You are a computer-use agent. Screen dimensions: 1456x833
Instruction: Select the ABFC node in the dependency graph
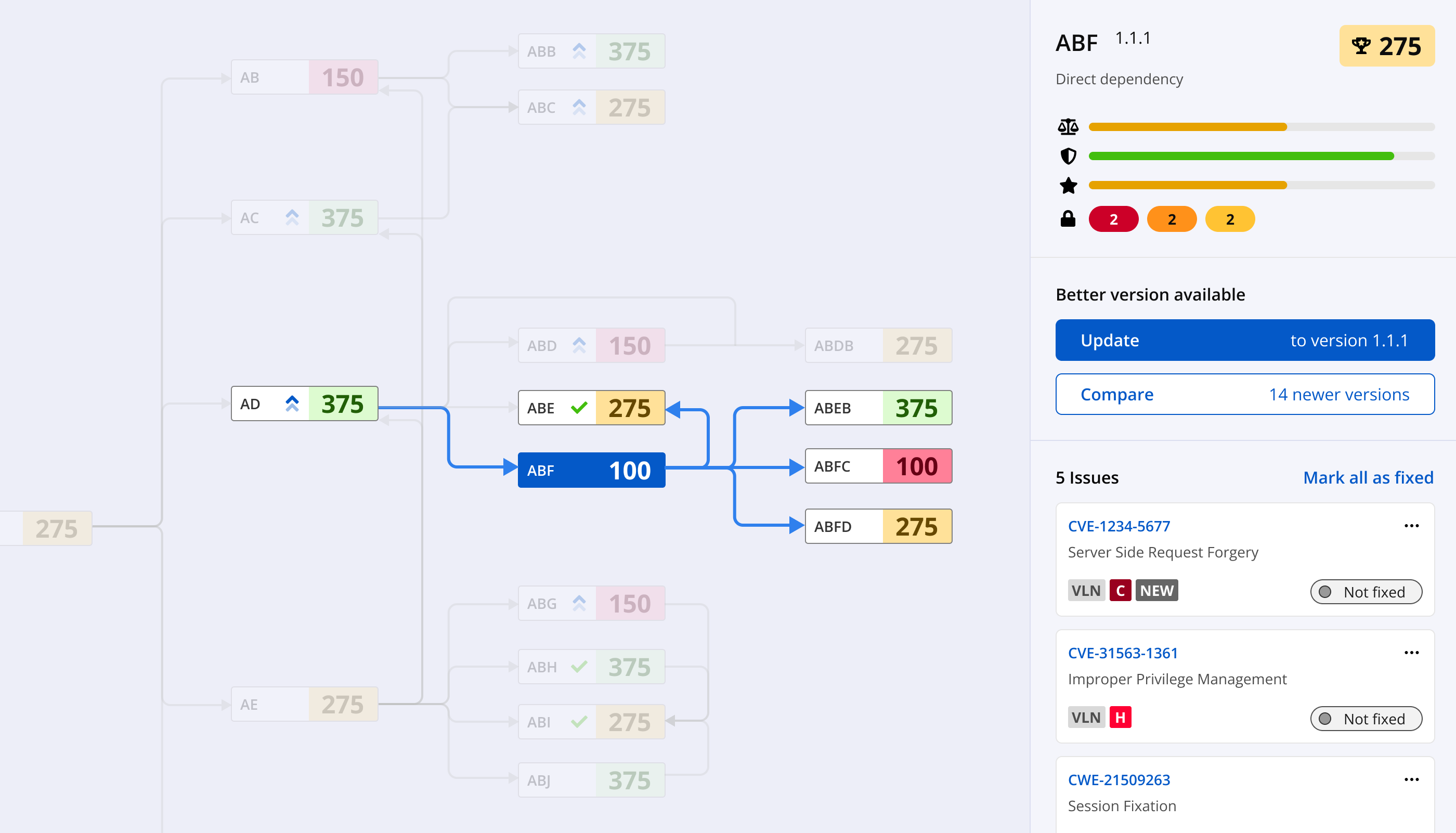click(x=878, y=466)
